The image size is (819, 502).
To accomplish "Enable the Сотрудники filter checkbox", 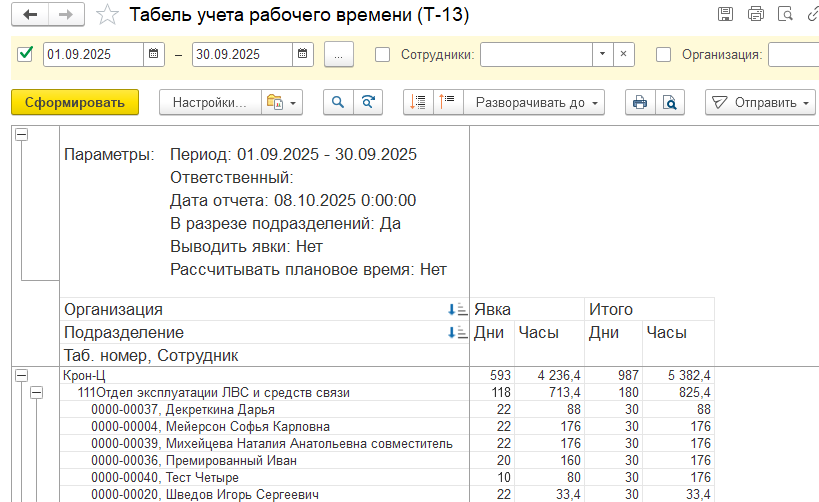I will tap(382, 54).
